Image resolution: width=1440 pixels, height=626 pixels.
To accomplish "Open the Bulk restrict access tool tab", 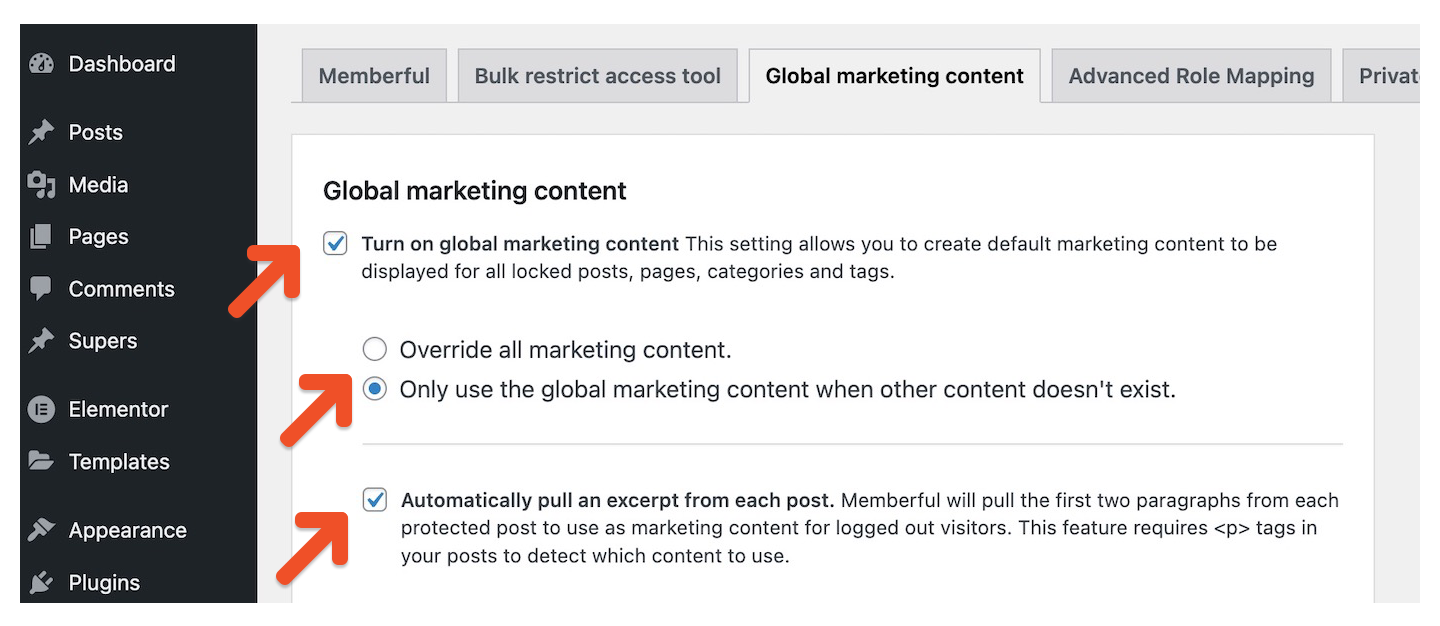I will 598,76.
